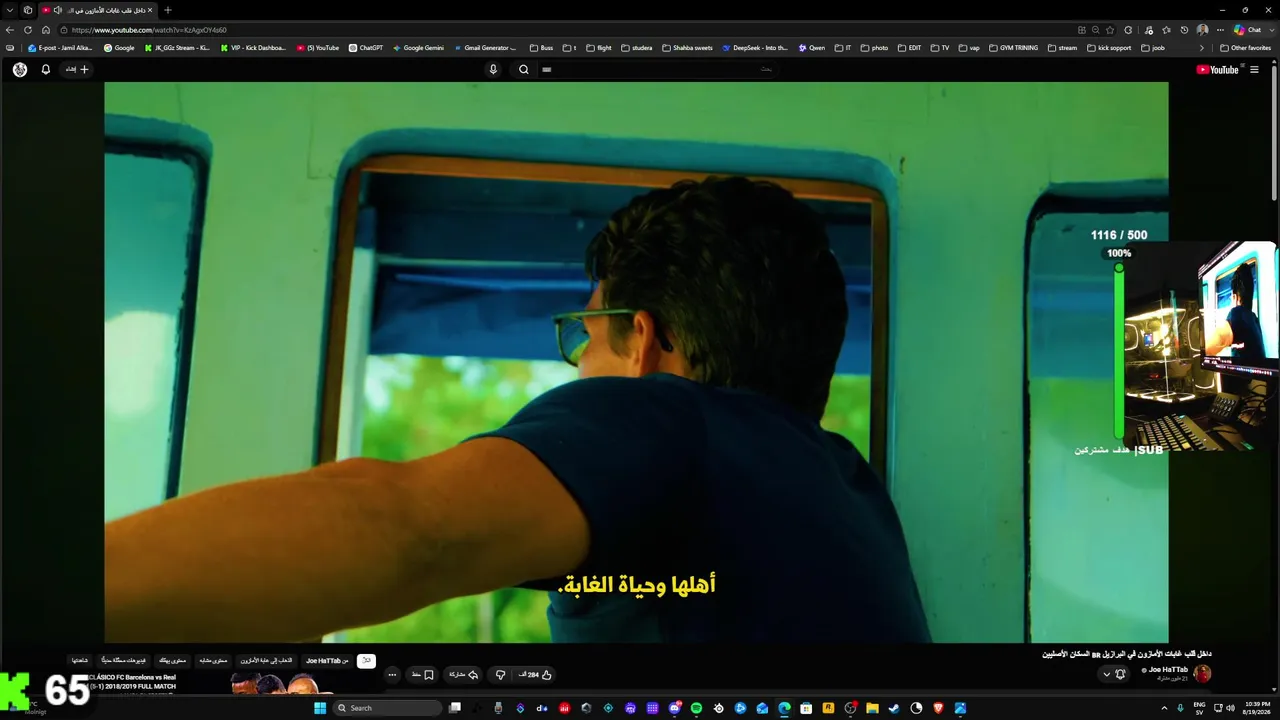Add page to favorites with star icon
Viewport: 1280px width, 720px height.
point(1110,30)
